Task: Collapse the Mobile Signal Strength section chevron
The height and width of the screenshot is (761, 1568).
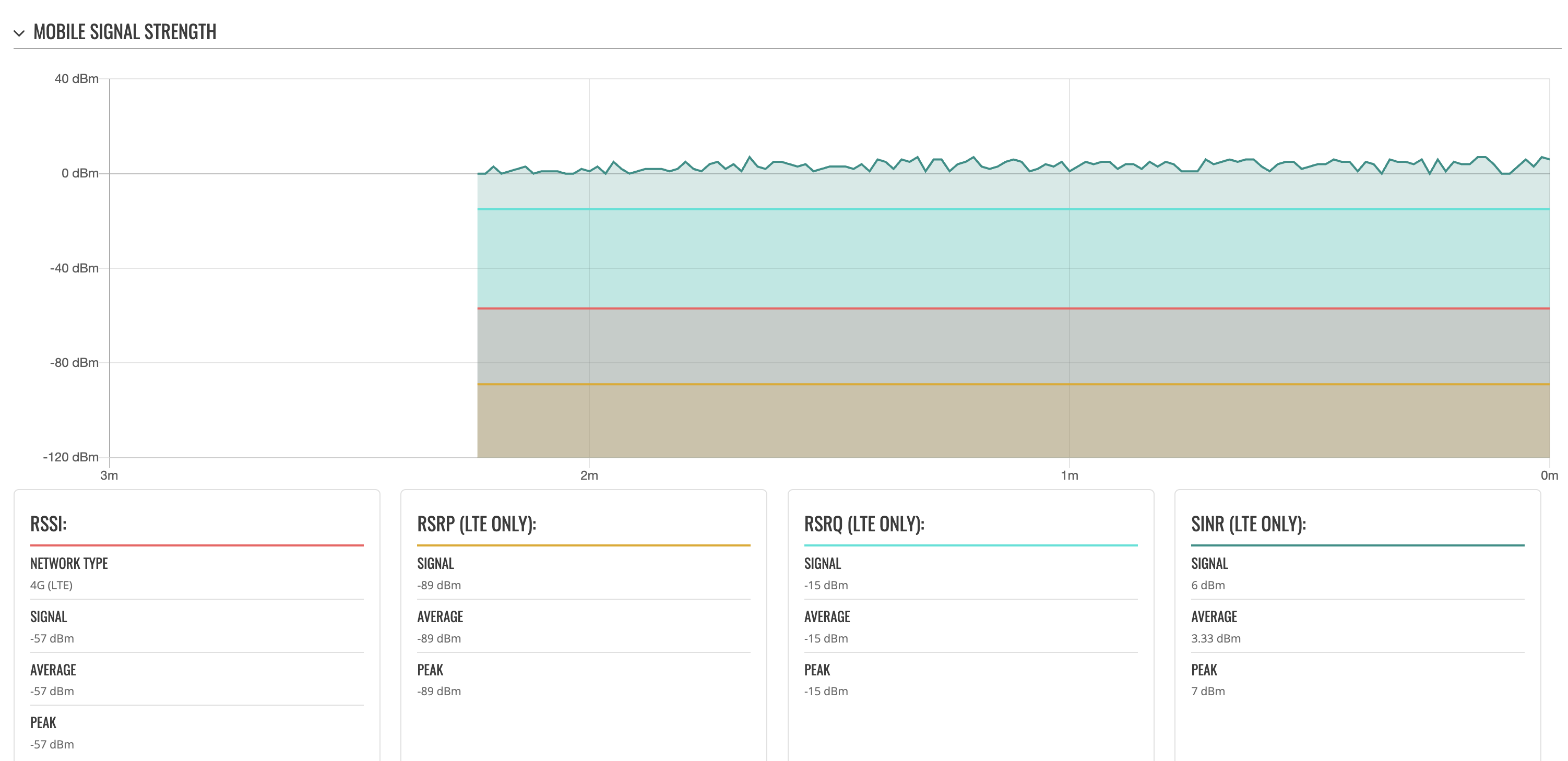Action: 19,33
